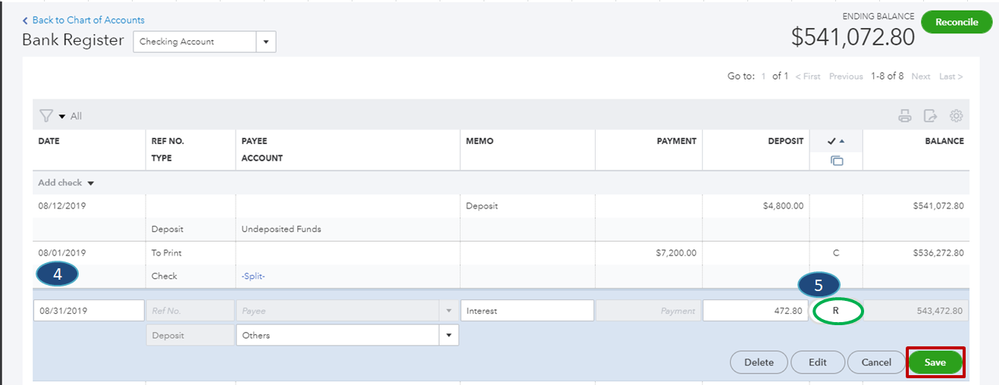Click the $7,200.00 payment amount
The height and width of the screenshot is (385, 999).
(x=675, y=253)
